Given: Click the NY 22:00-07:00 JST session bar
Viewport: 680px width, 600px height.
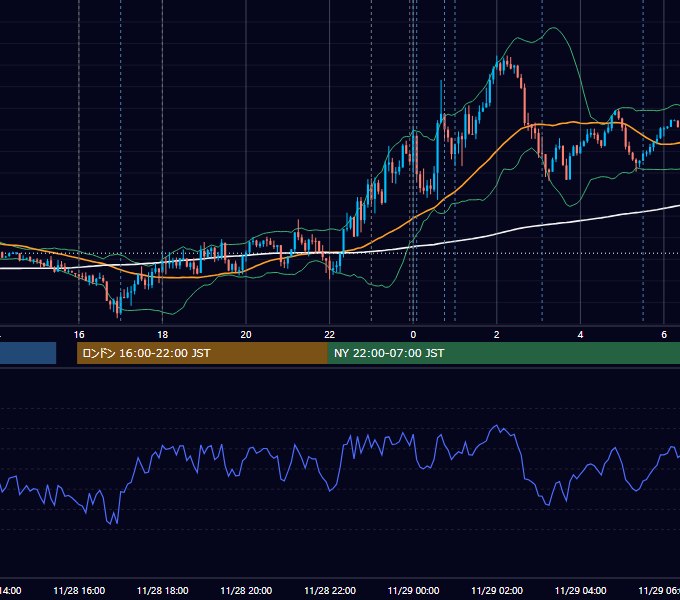Looking at the screenshot, I should (x=503, y=353).
